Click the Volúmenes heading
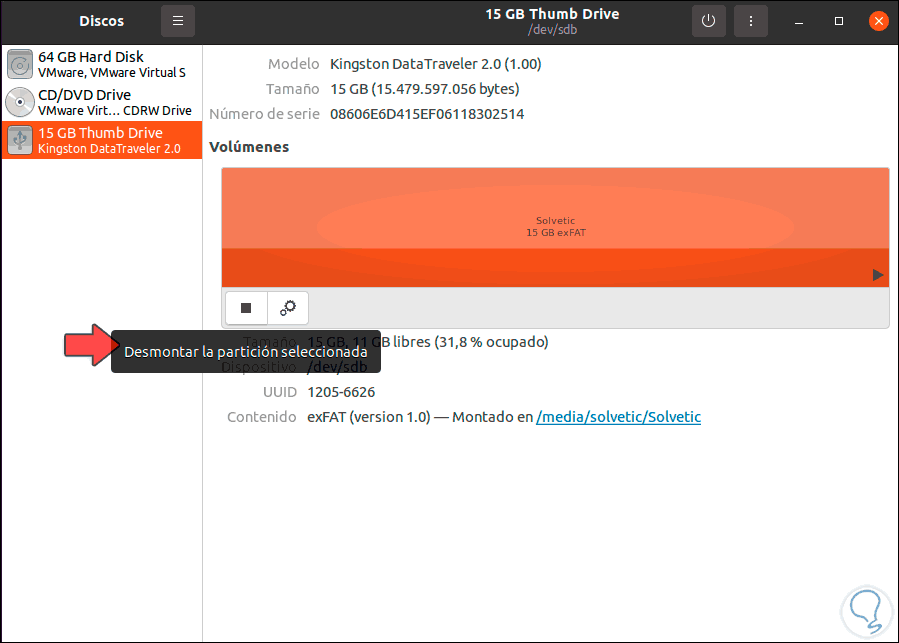899x643 pixels. [x=249, y=147]
